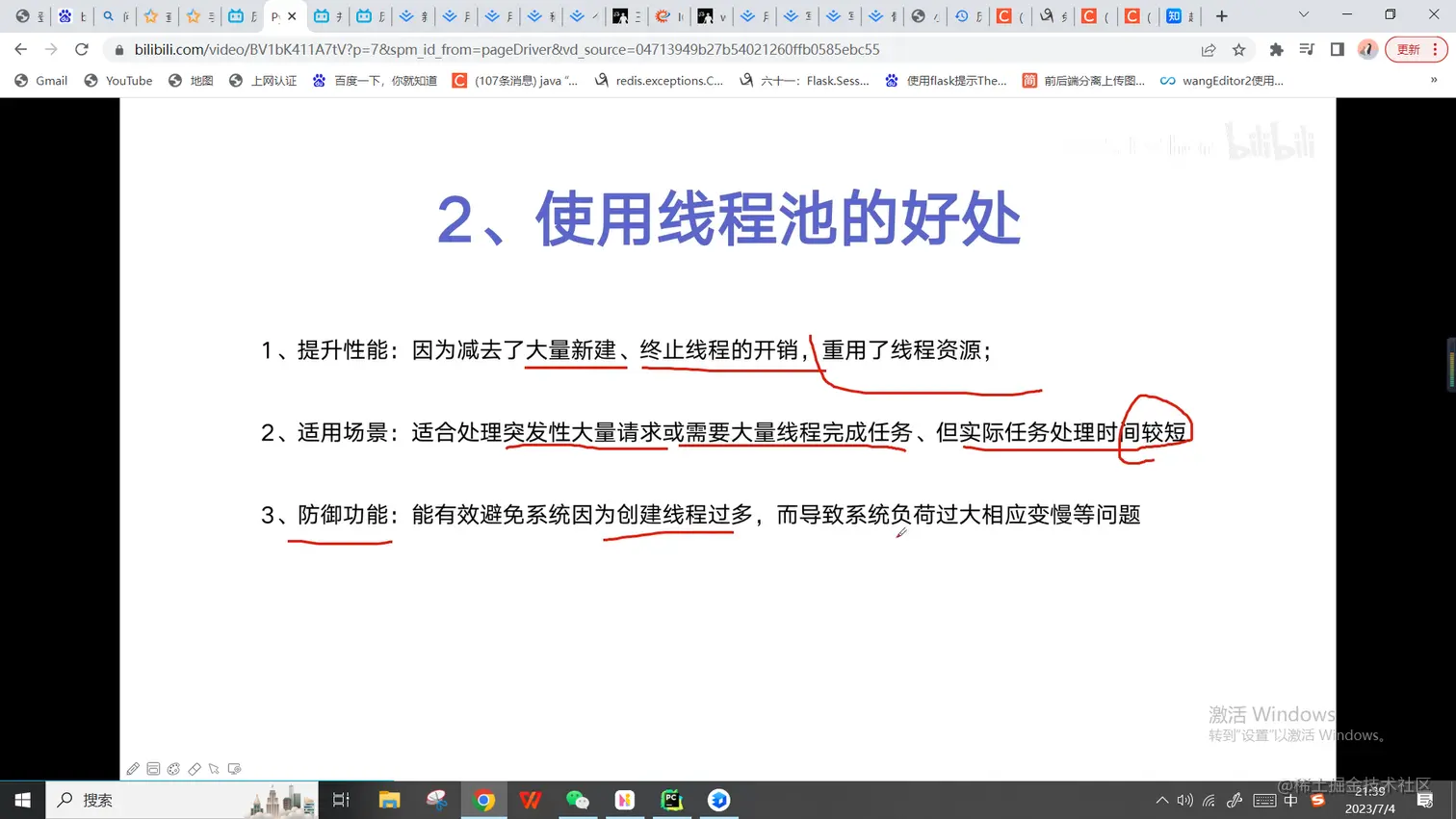
Task: Open the 上网认证 bookmark
Action: tap(263, 81)
